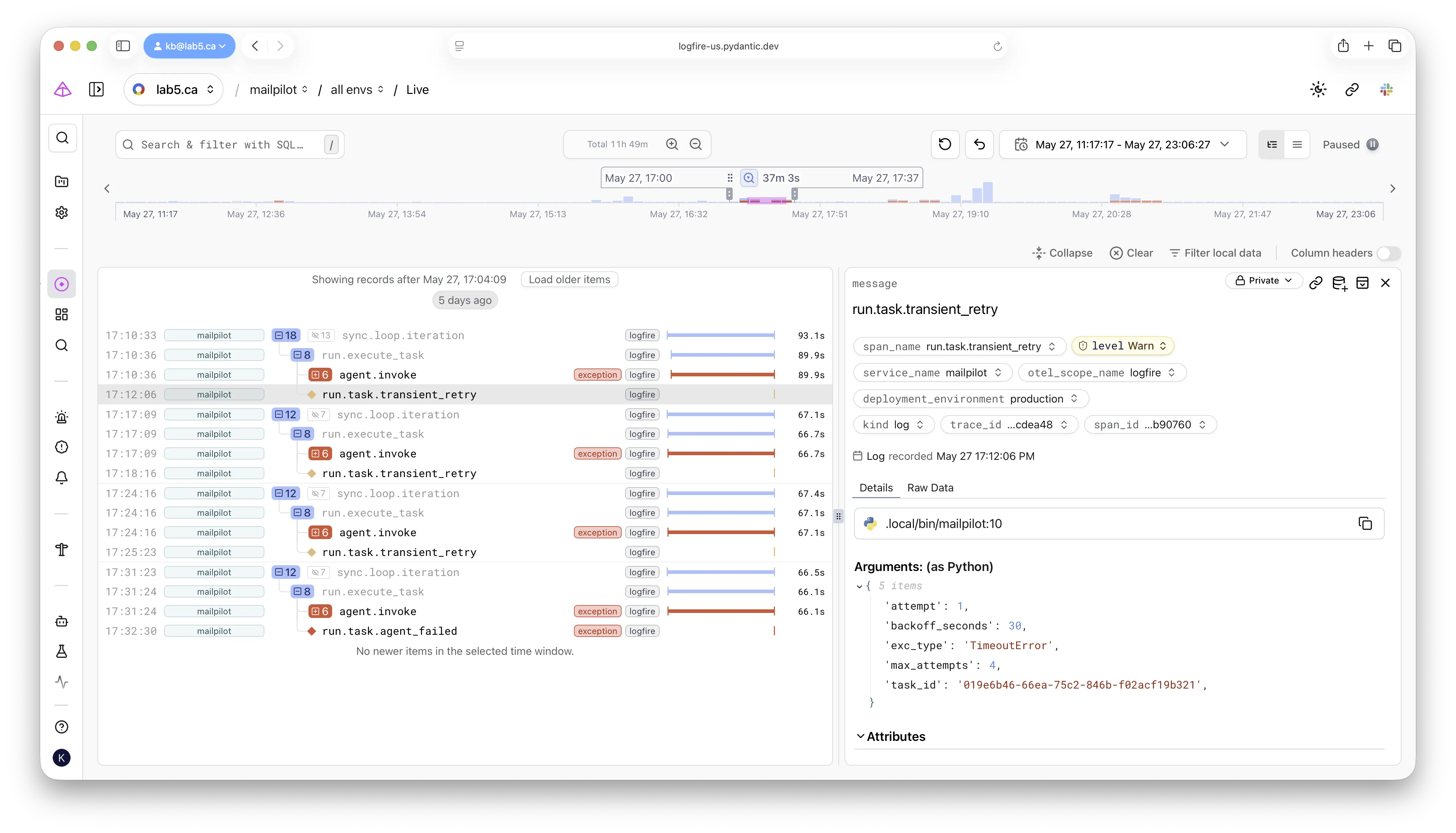Open the lab5.ca organization dropdown
This screenshot has width=1456, height=833.
[x=173, y=89]
